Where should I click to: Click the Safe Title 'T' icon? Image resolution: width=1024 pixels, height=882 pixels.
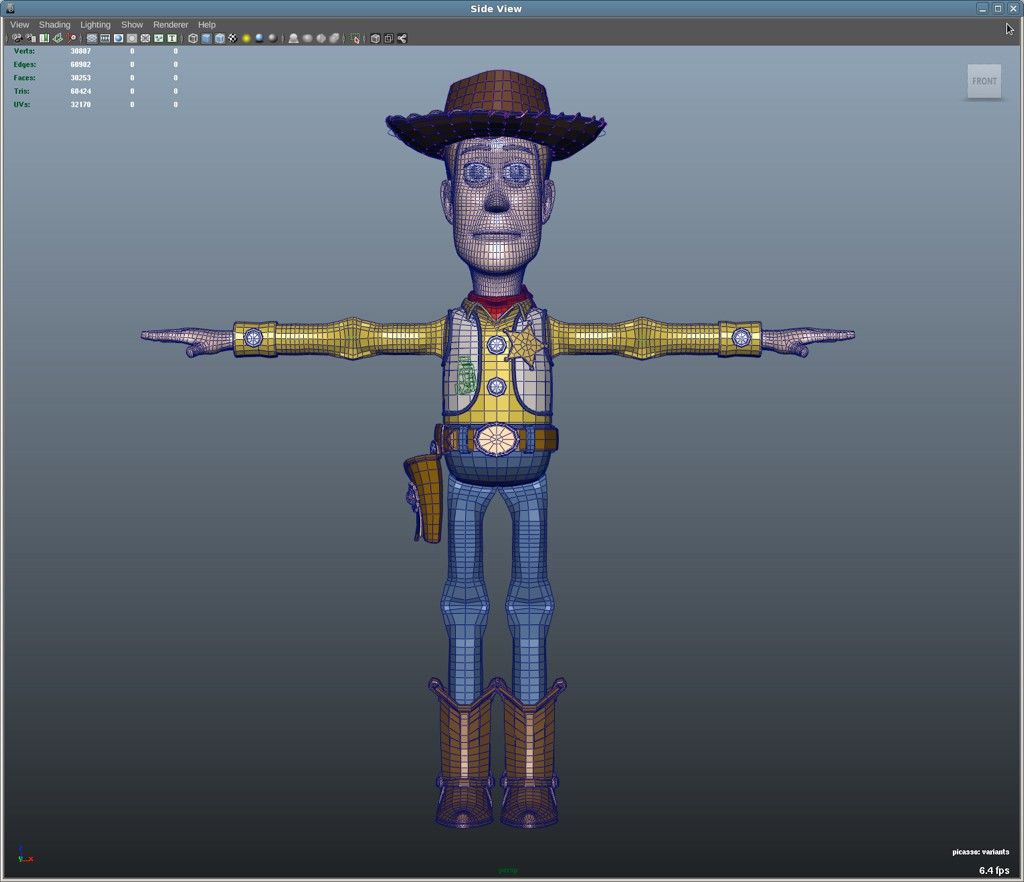coord(172,38)
